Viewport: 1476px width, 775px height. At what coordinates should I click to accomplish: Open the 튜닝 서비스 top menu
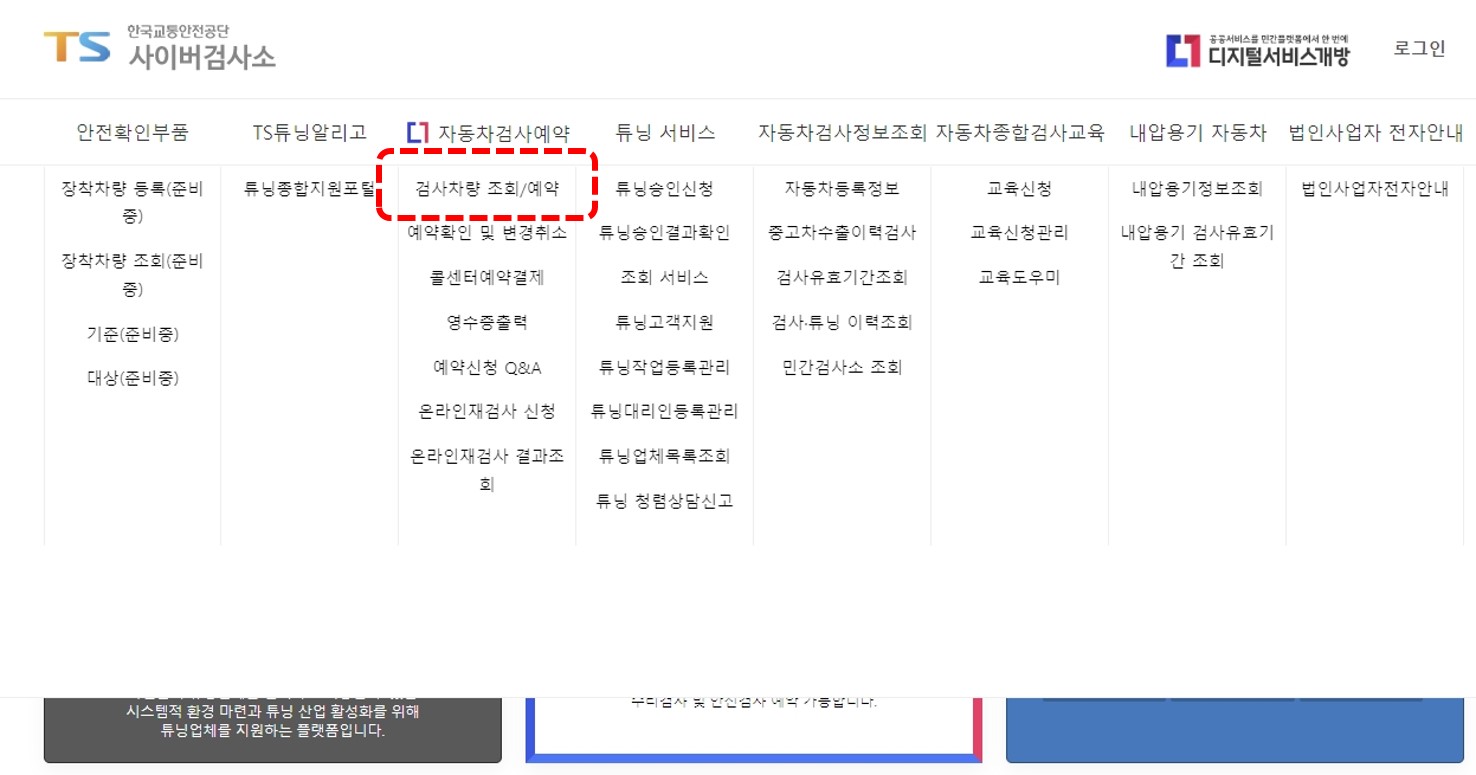pyautogui.click(x=664, y=131)
